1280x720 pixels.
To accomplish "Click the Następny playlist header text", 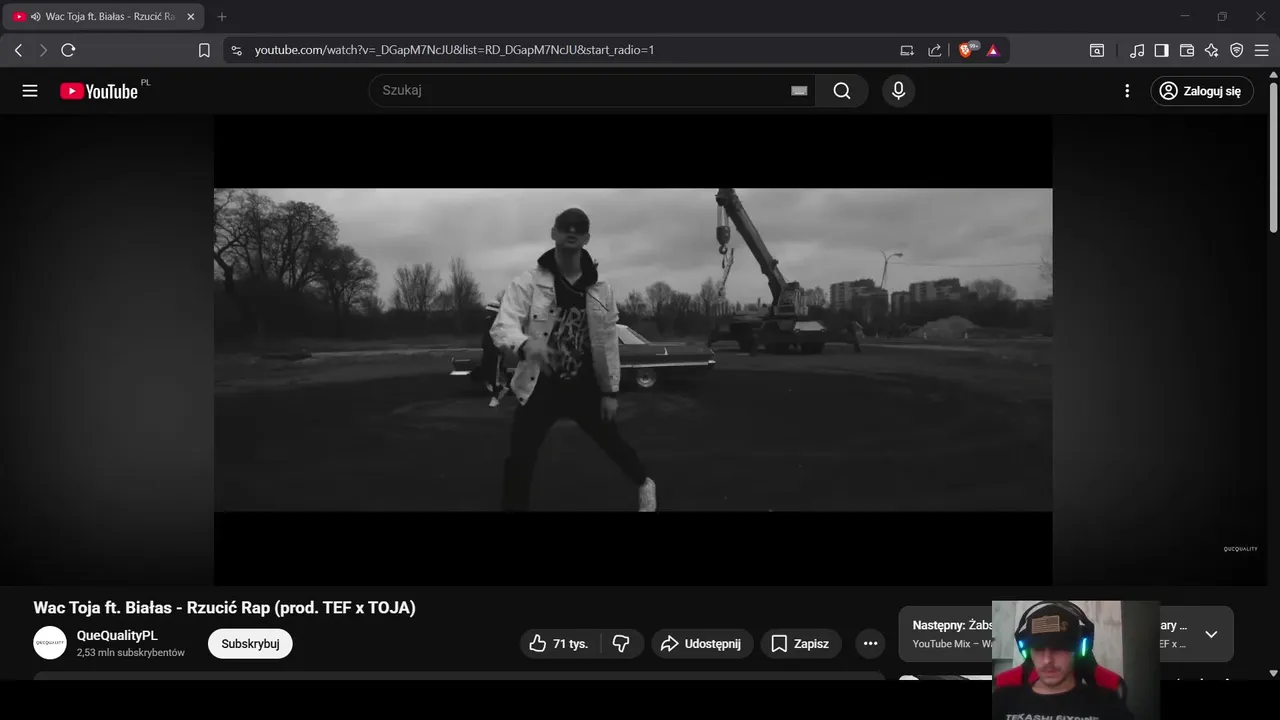I will (951, 625).
